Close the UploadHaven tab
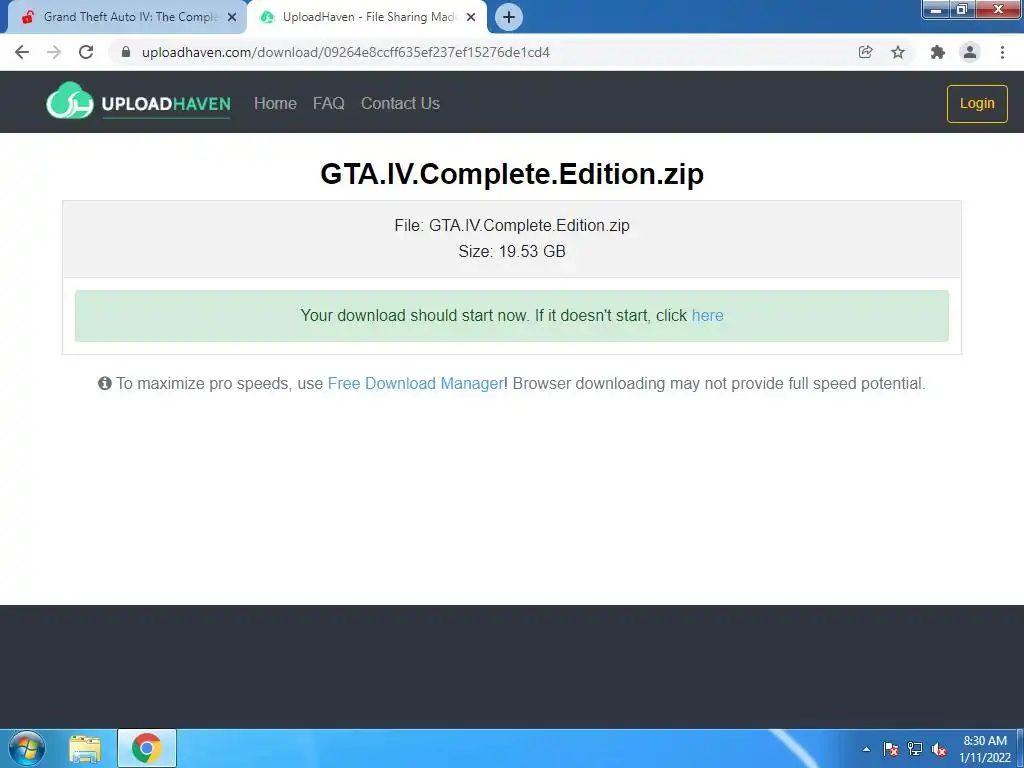1024x768 pixels. point(471,17)
